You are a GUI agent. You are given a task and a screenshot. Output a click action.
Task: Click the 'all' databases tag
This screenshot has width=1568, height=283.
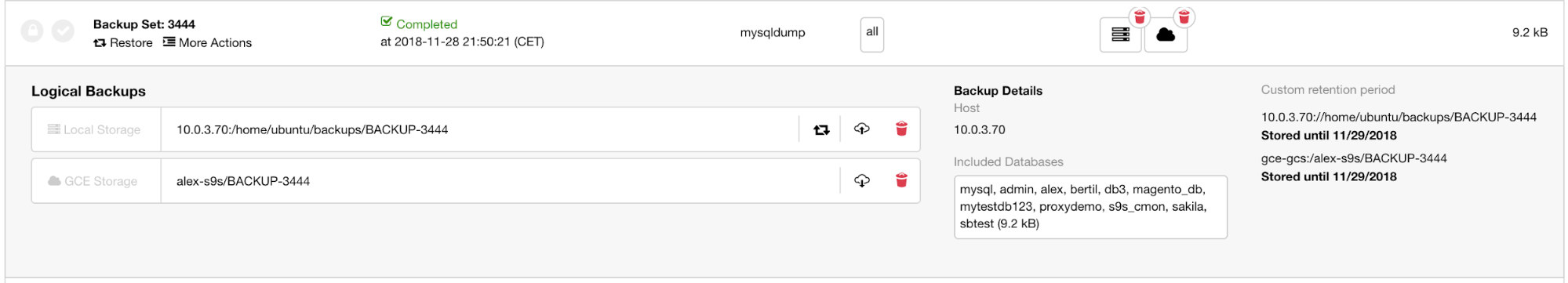pos(872,34)
